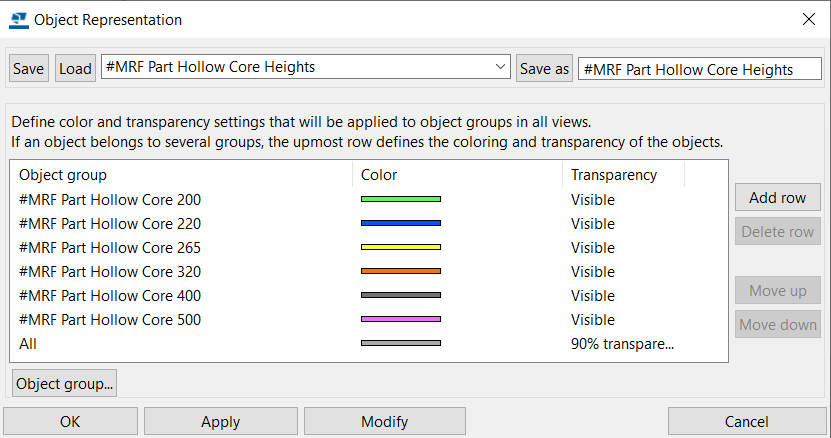Click the Add row button
This screenshot has height=438, width=831.
click(x=777, y=197)
